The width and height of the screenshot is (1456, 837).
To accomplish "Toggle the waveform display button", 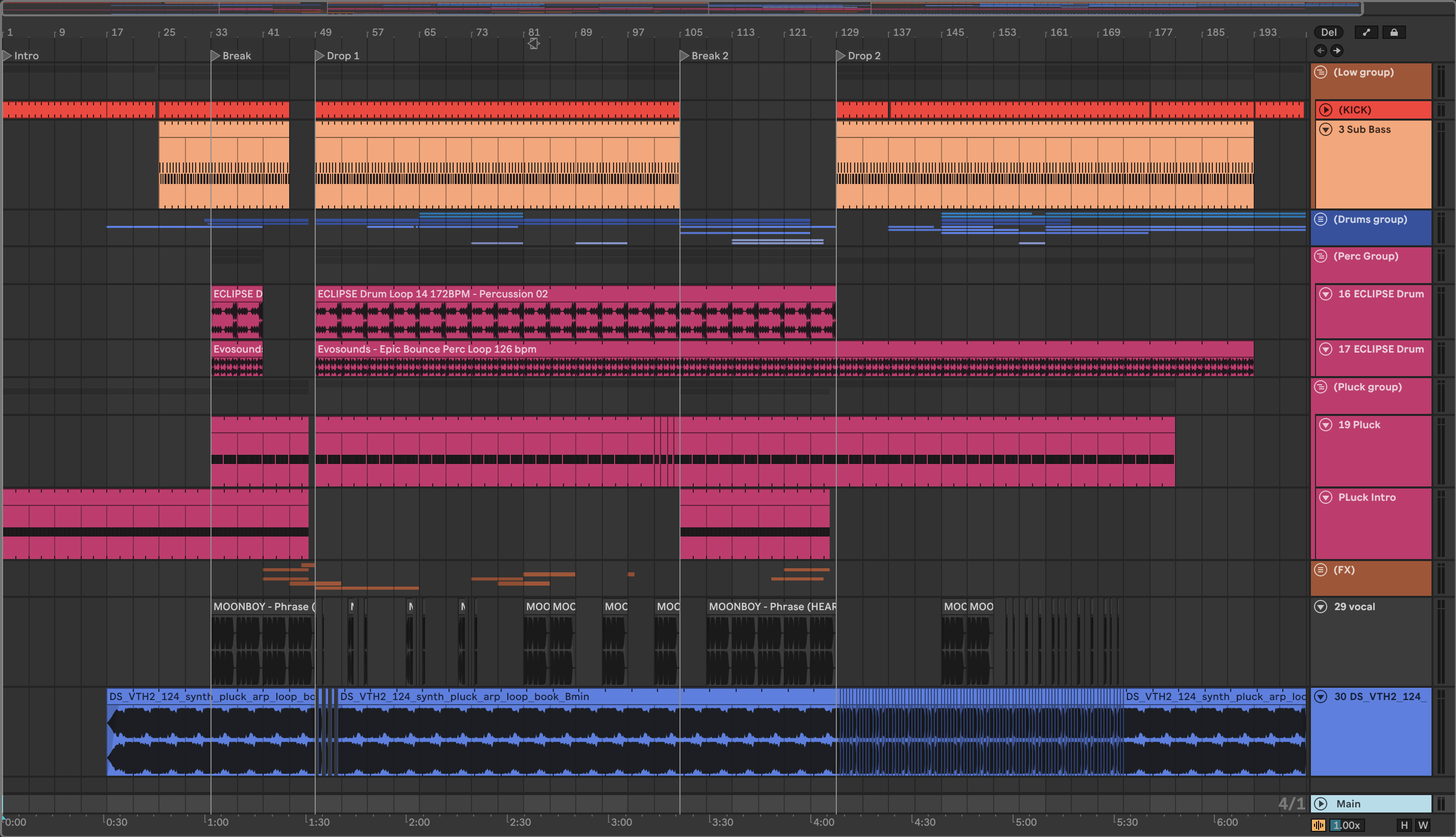I will (x=1318, y=826).
